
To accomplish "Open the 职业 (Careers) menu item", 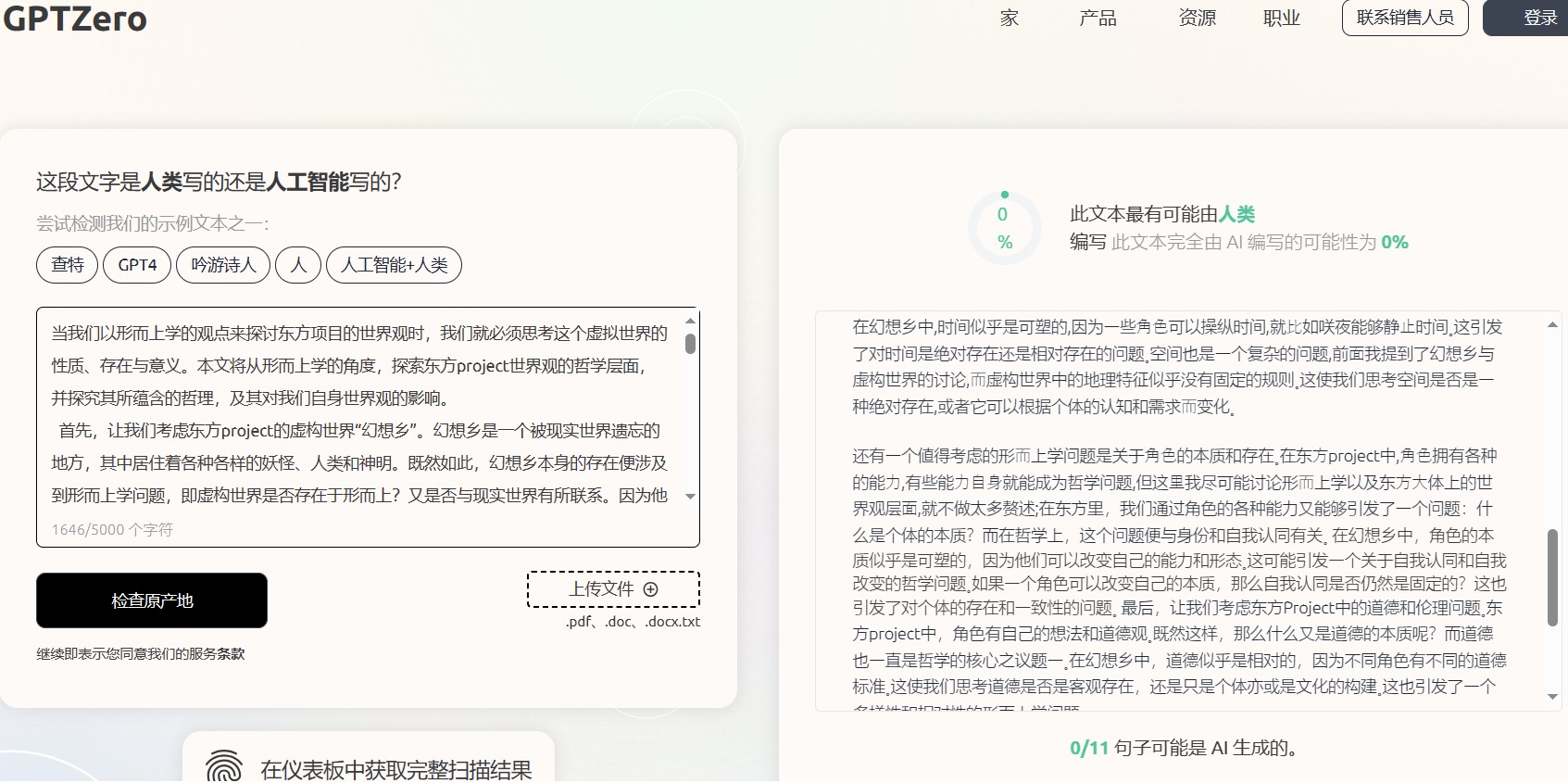I will (1282, 18).
